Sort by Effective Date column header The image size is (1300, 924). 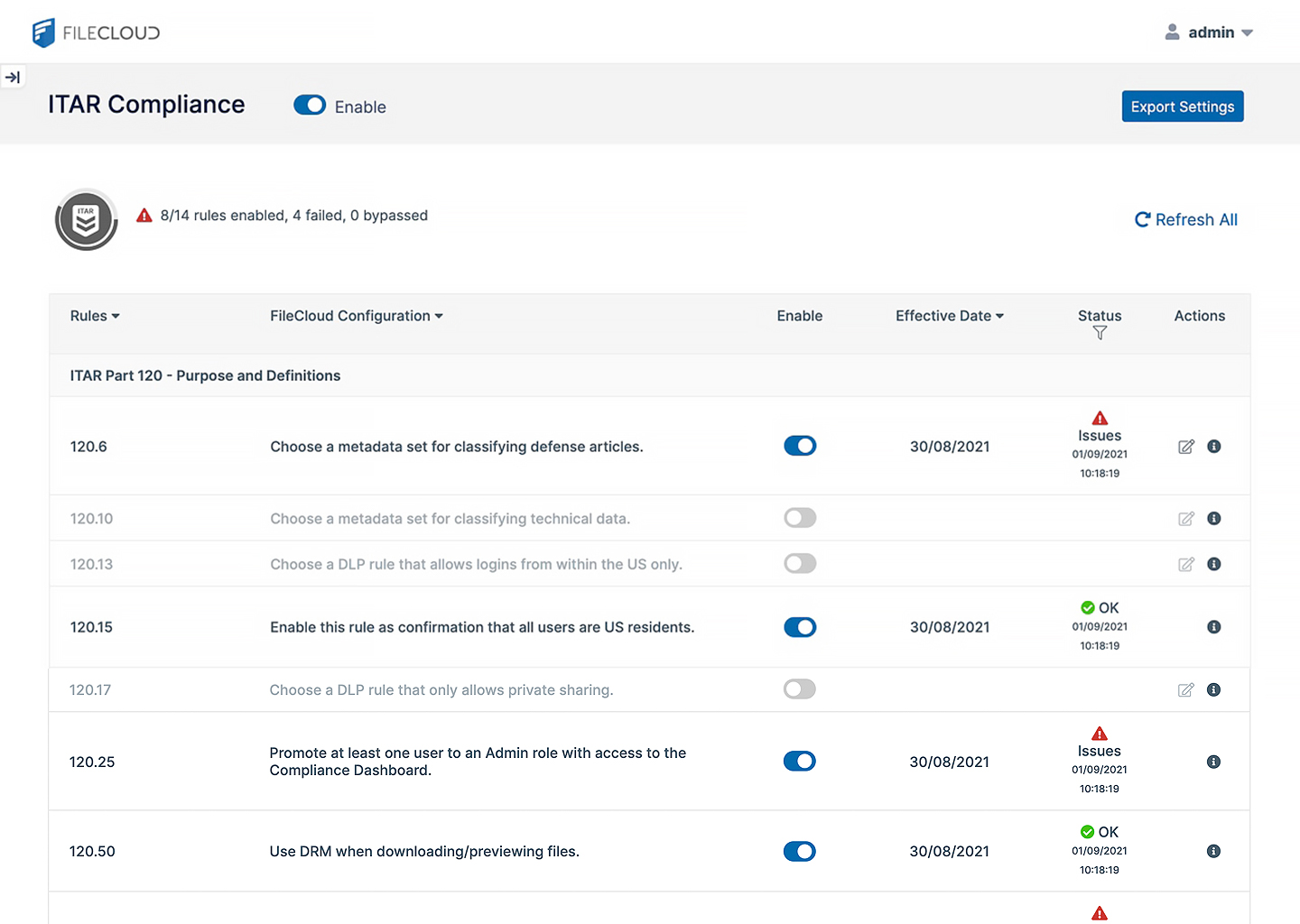click(950, 316)
